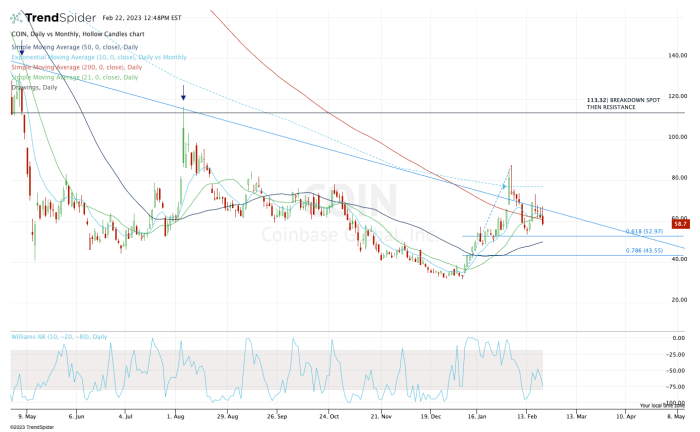Click the 0.618 (52.97) Fibonacci level label
700x432 pixels.
(x=645, y=232)
